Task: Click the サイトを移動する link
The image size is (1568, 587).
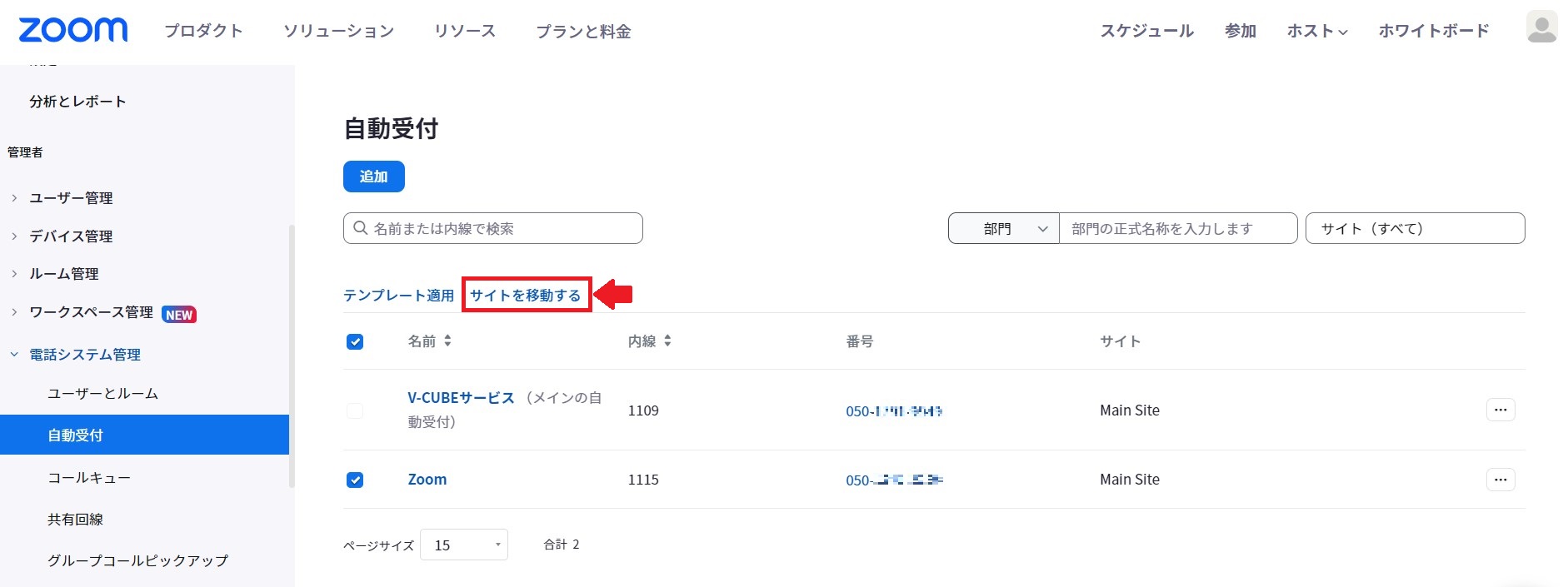Action: click(x=526, y=296)
